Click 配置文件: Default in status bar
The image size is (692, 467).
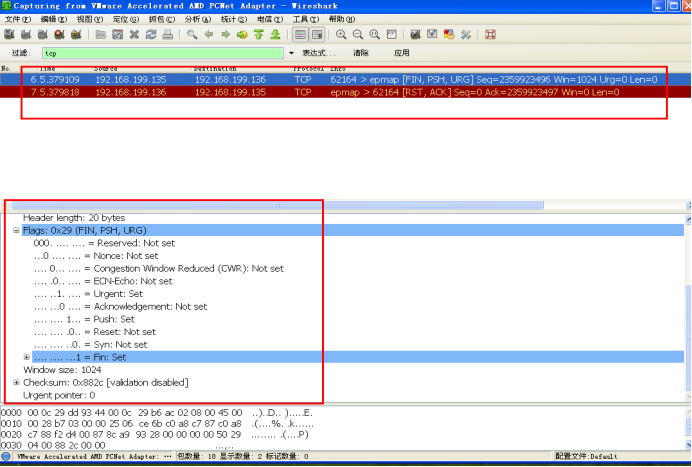click(x=587, y=456)
